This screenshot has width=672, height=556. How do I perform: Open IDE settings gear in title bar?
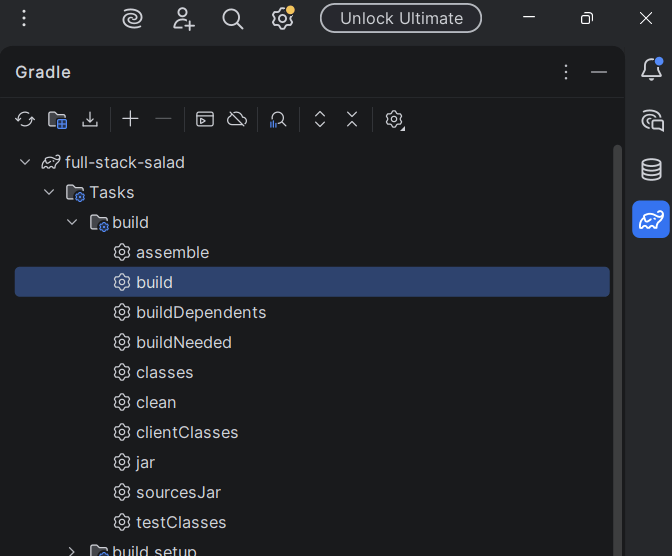(282, 18)
